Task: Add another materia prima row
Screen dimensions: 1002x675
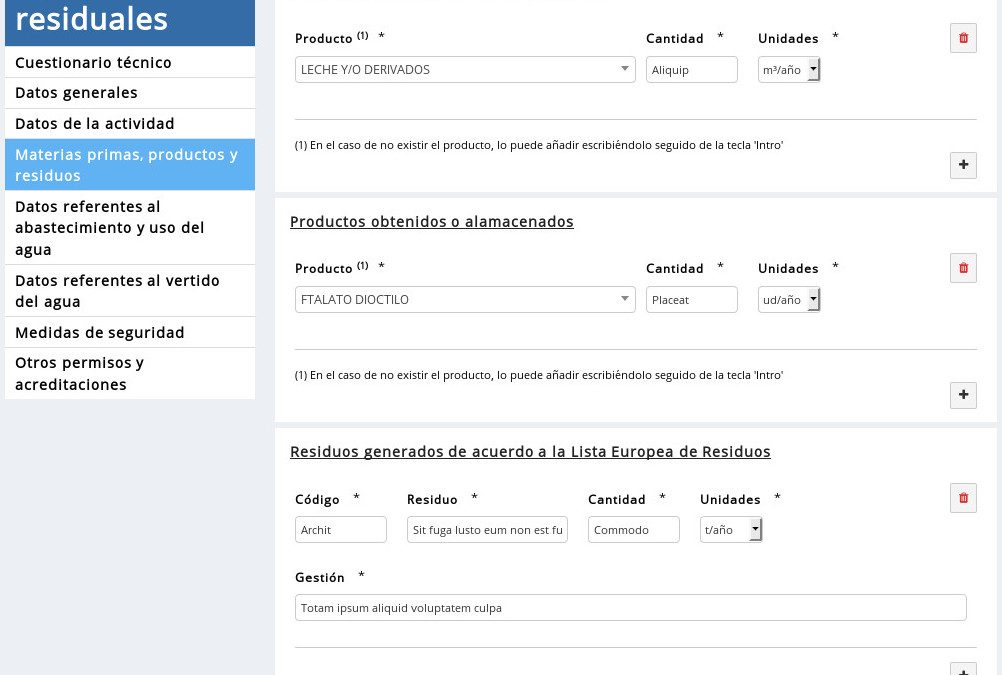Action: 962,165
